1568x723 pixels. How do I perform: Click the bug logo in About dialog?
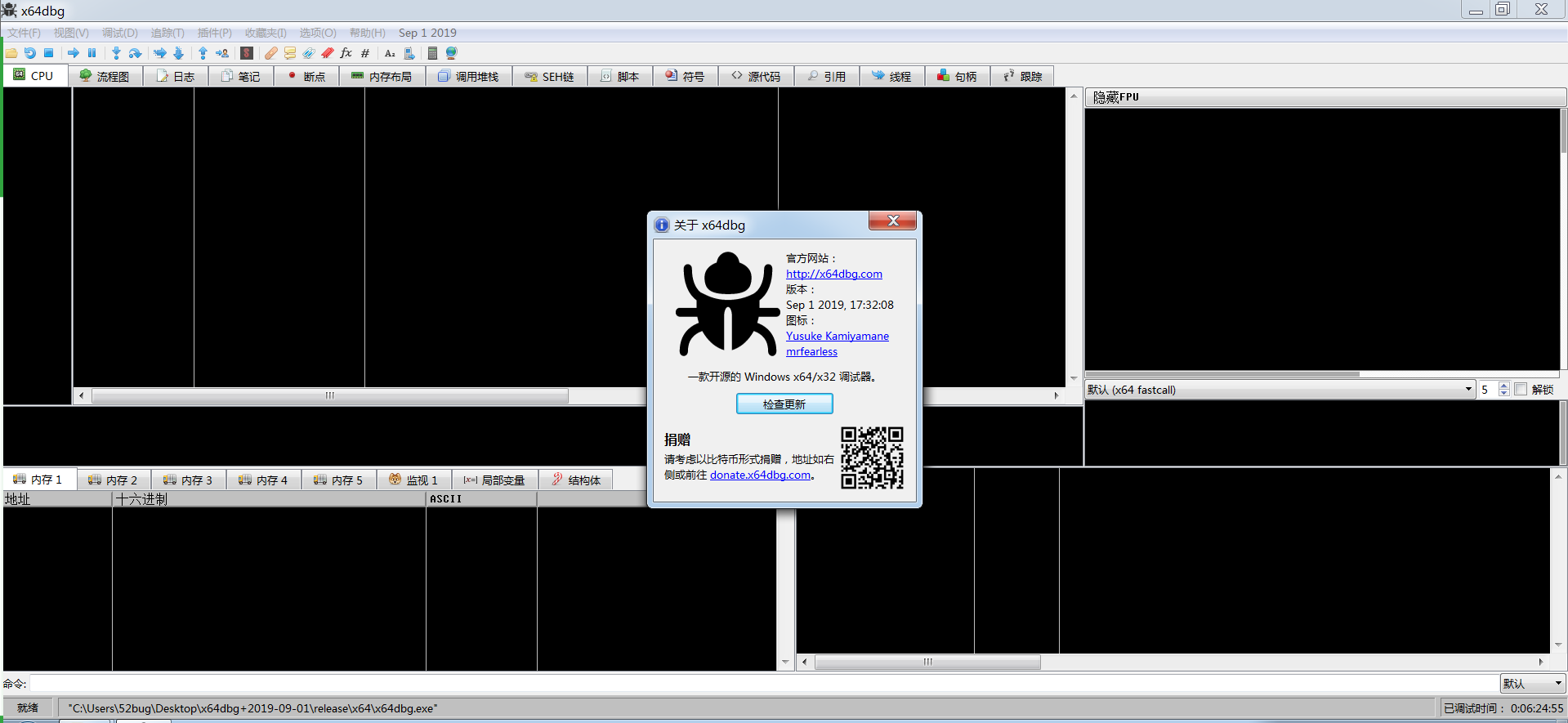tap(727, 304)
